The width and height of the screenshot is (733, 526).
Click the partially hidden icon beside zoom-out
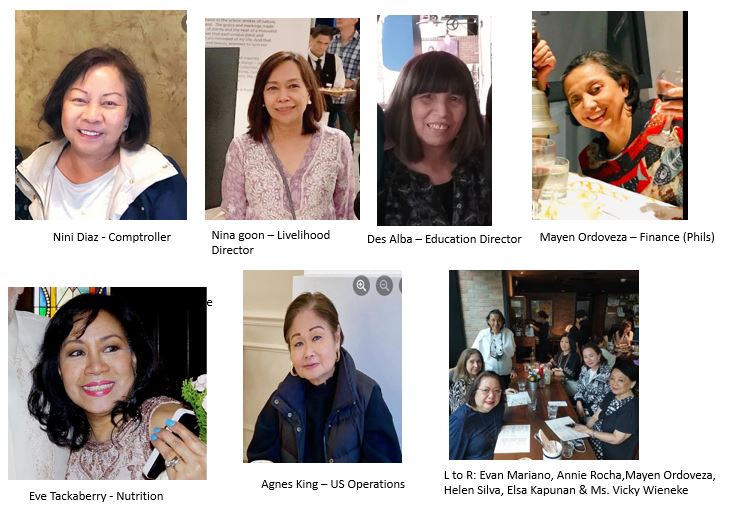[x=400, y=285]
